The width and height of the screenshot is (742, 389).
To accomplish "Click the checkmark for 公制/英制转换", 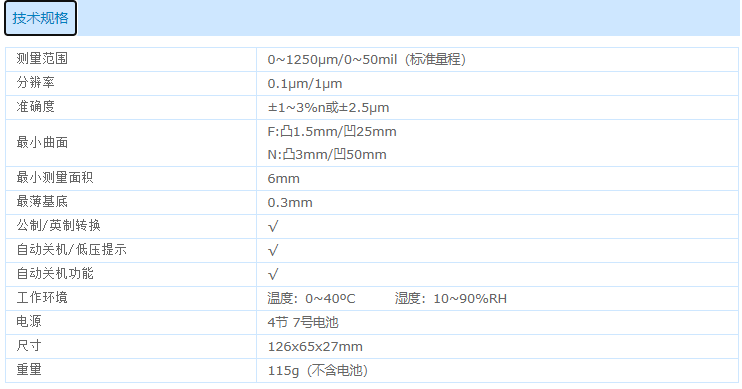I will click(x=273, y=227).
